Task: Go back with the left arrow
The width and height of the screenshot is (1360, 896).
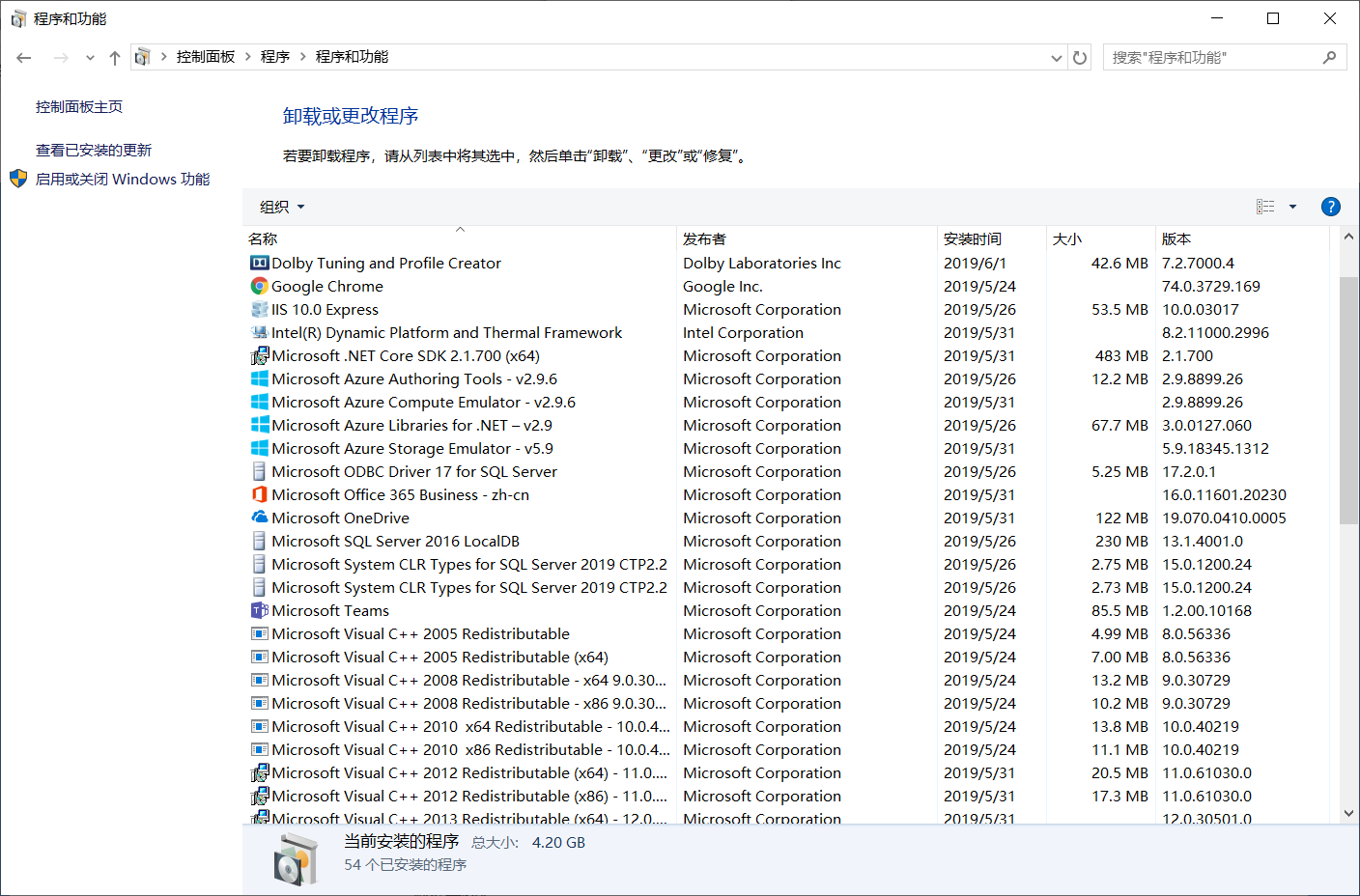Action: click(24, 58)
